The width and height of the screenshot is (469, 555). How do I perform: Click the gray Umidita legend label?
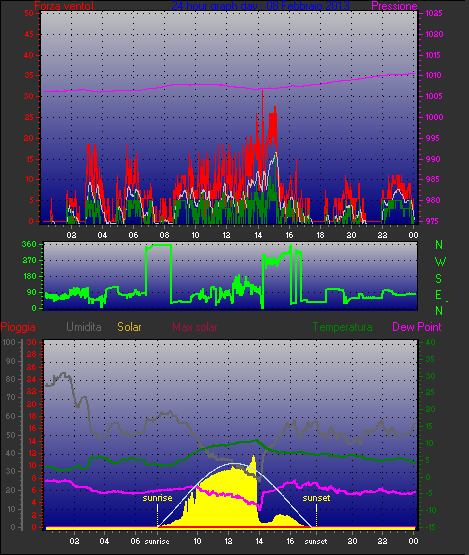pos(84,327)
